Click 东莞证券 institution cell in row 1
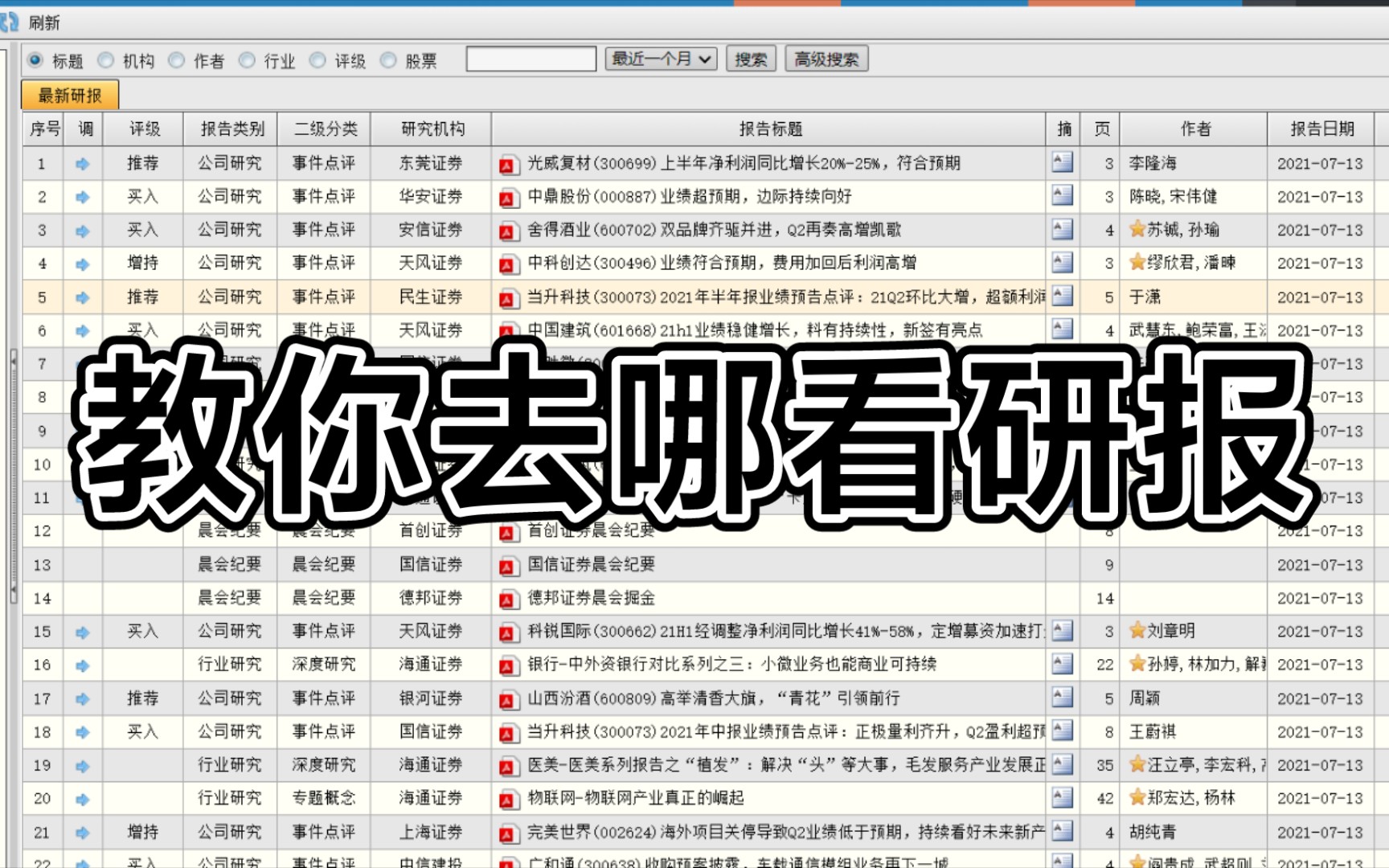The image size is (1389, 868). [431, 163]
